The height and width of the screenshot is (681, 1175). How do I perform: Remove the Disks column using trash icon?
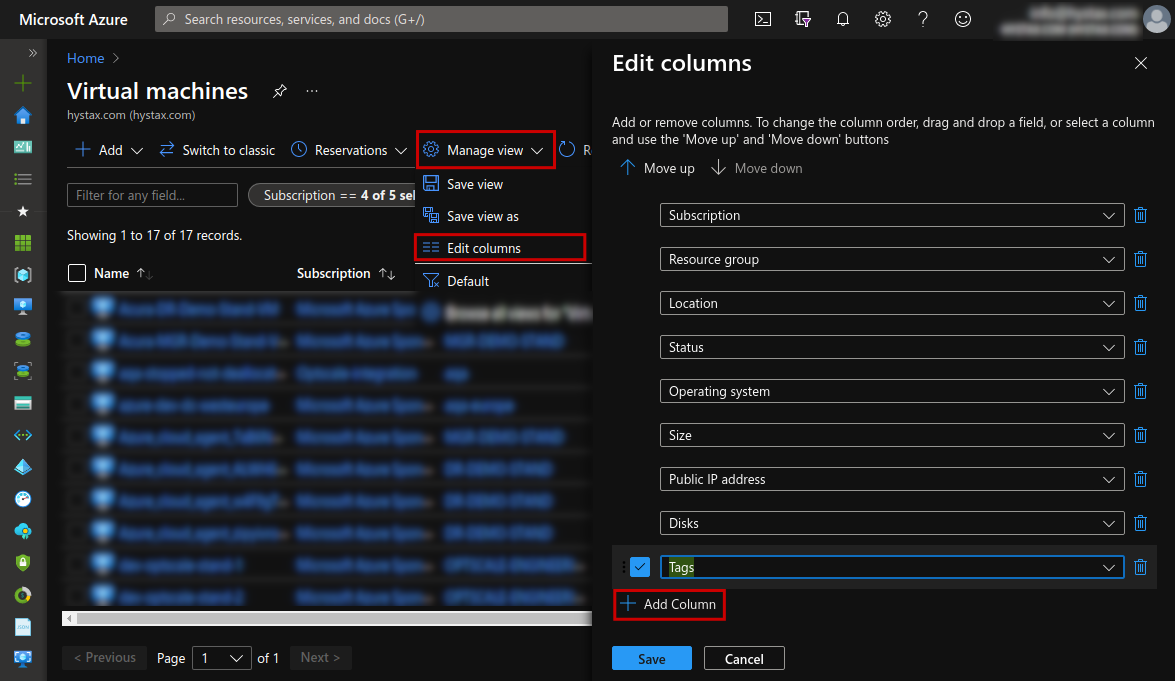pos(1141,524)
